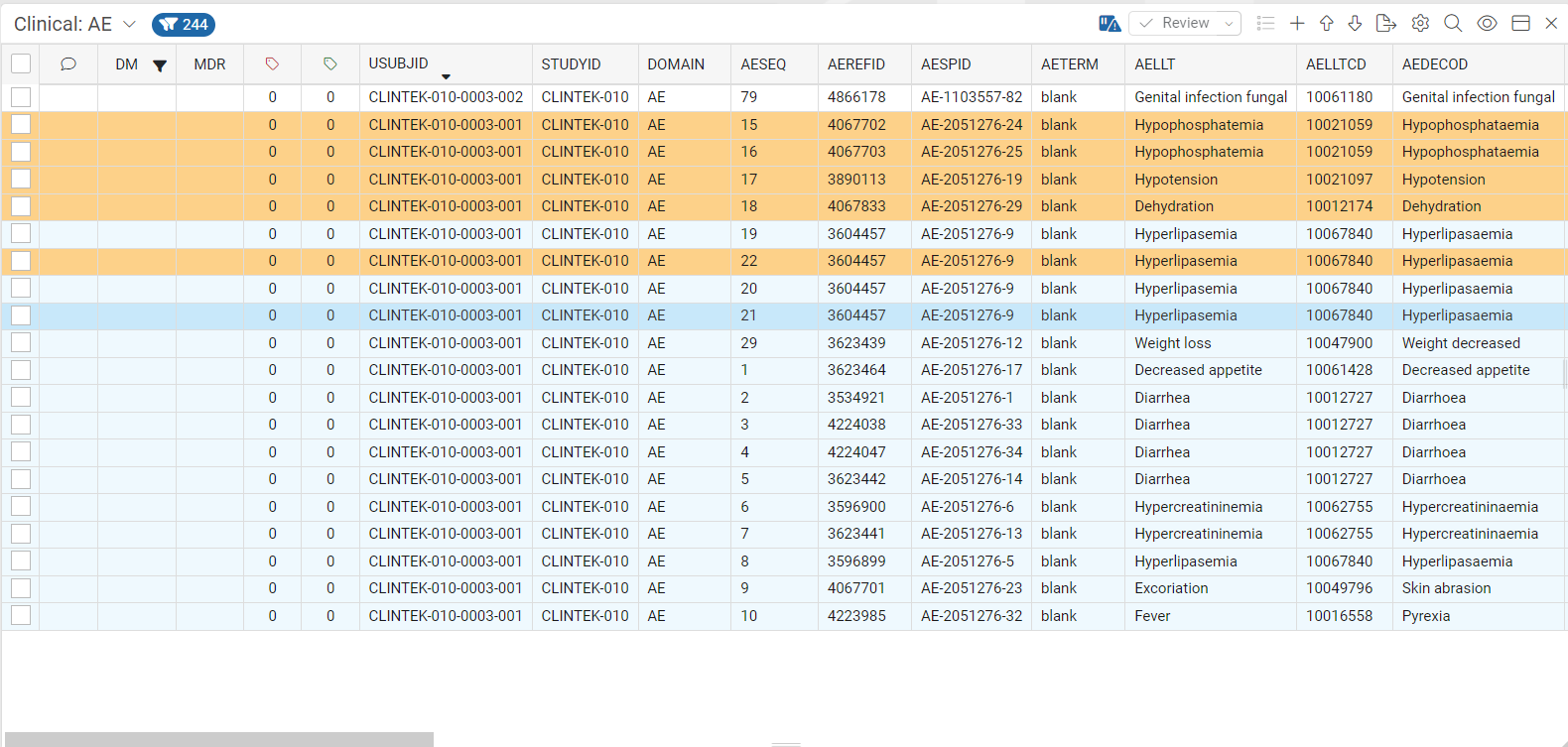Click the Hypotension AELLT cell
1568x747 pixels.
point(1211,180)
